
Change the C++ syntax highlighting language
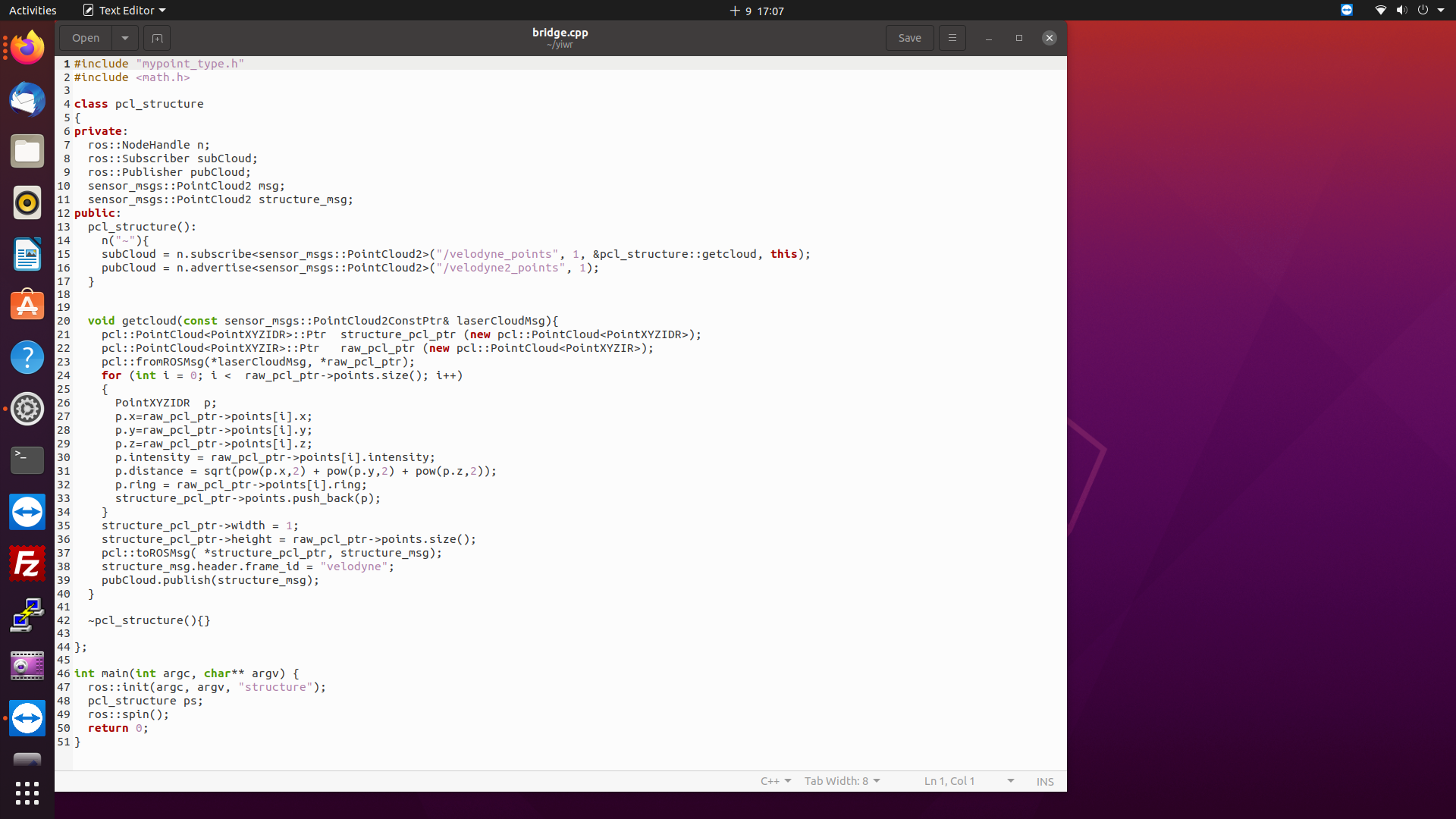point(775,781)
